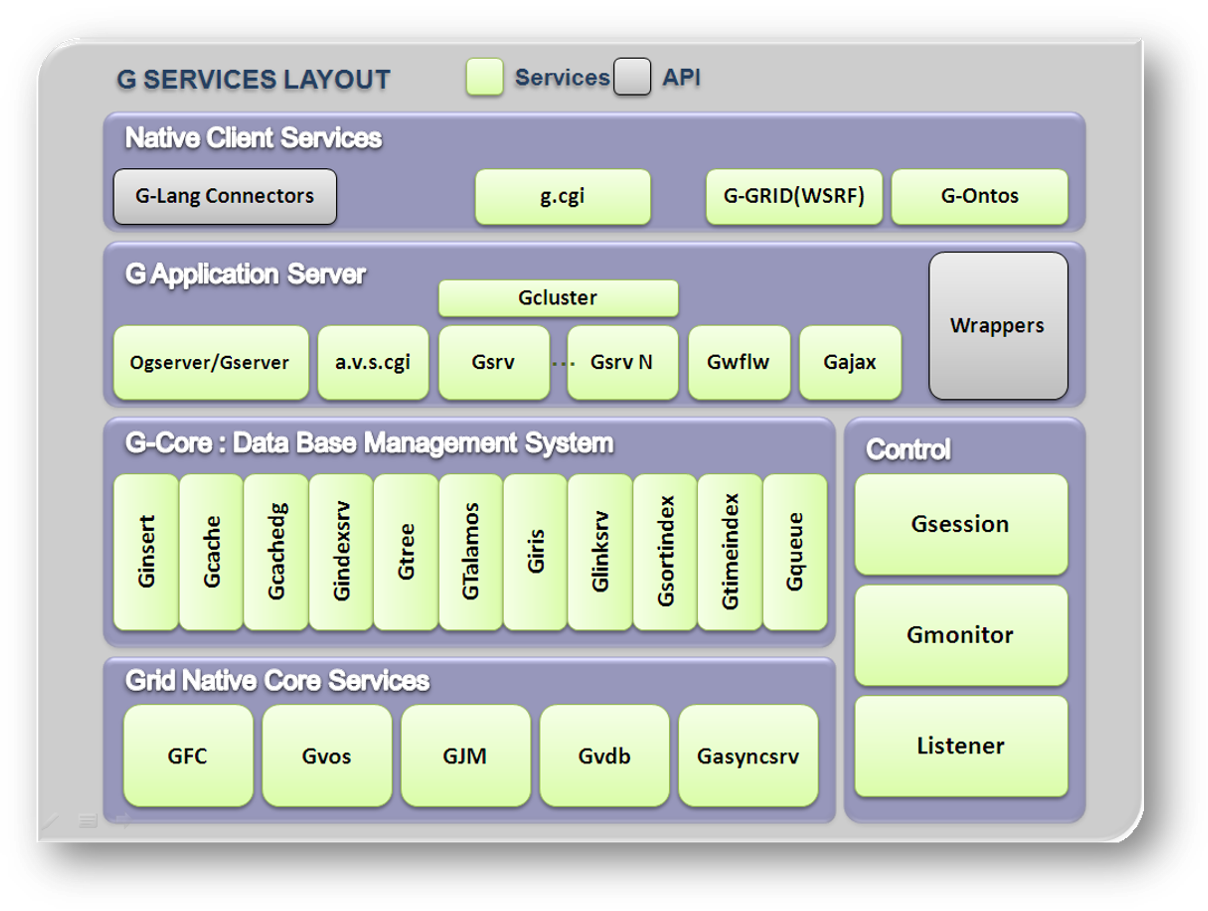Select the Gwflw service box

click(739, 363)
